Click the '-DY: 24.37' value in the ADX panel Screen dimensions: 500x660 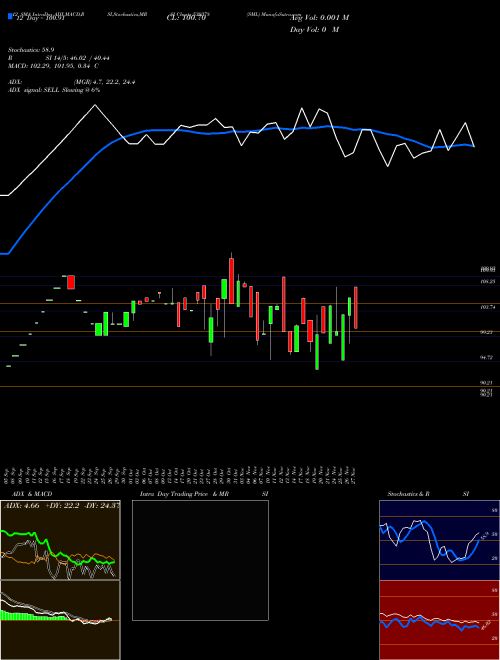(102, 506)
